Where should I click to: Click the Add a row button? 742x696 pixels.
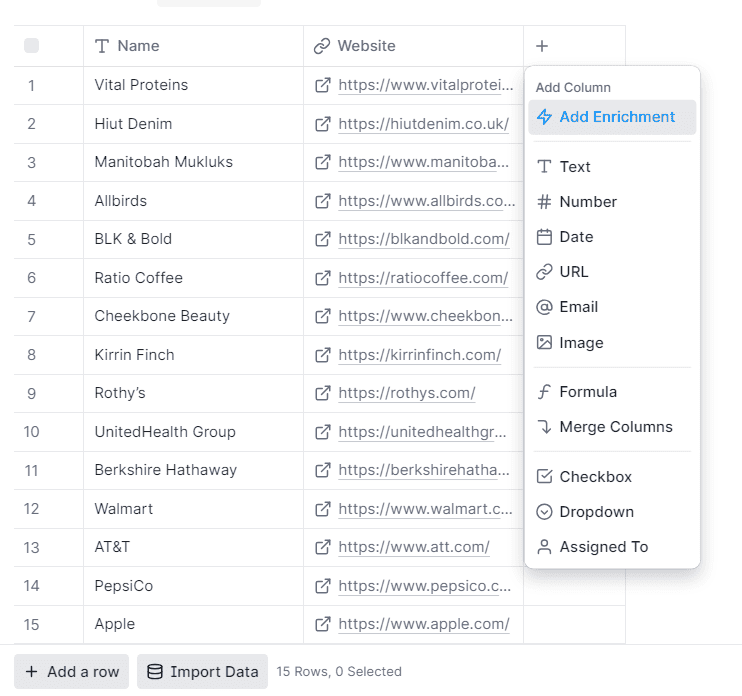click(72, 672)
